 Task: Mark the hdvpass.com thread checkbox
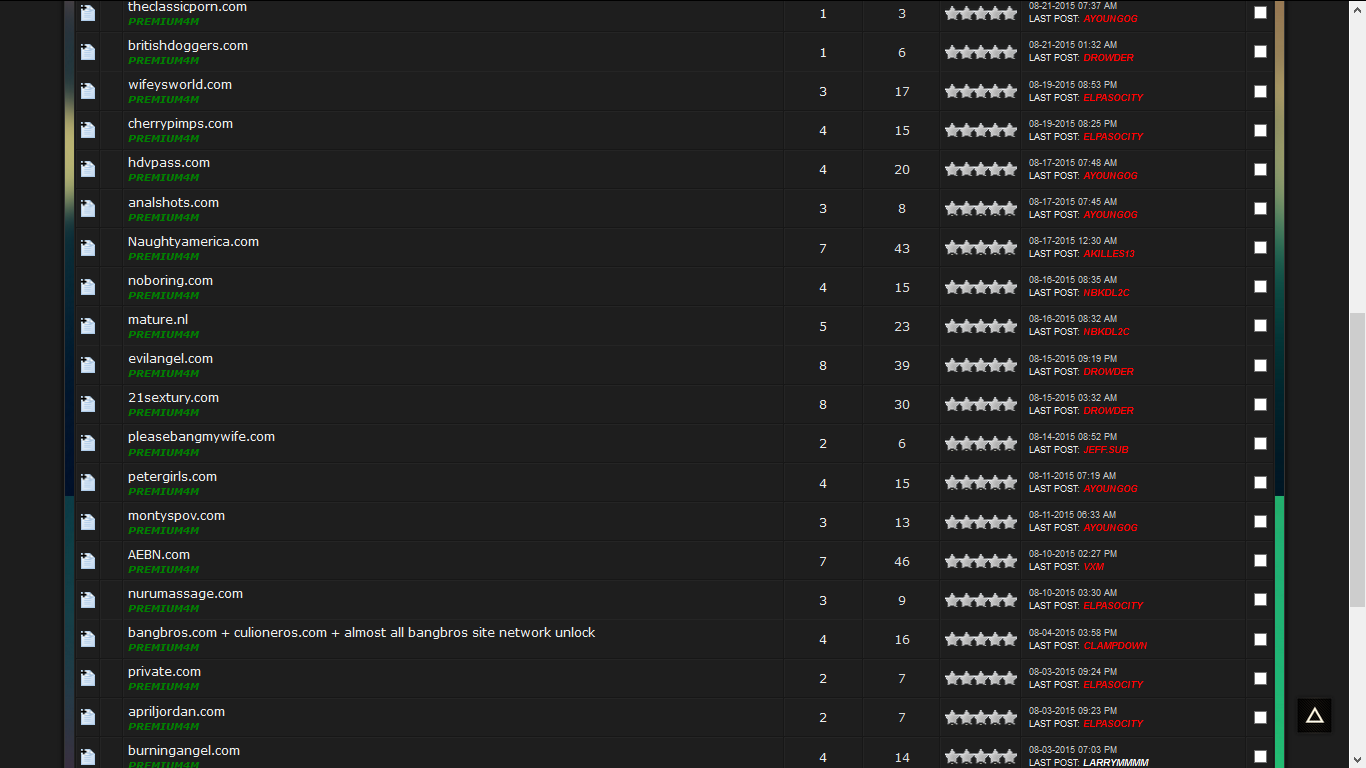pyautogui.click(x=1260, y=169)
